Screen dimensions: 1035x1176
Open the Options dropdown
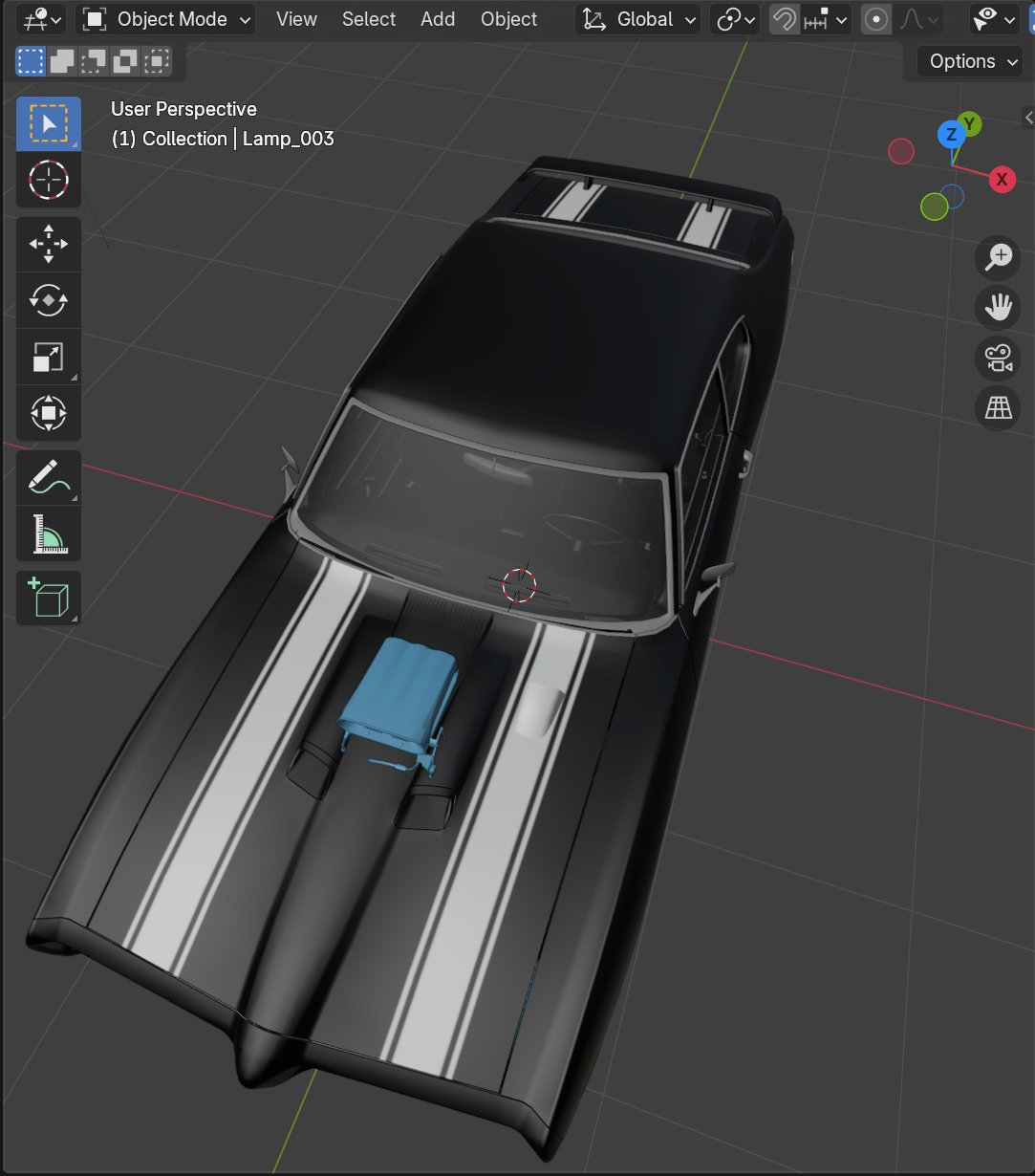(971, 61)
